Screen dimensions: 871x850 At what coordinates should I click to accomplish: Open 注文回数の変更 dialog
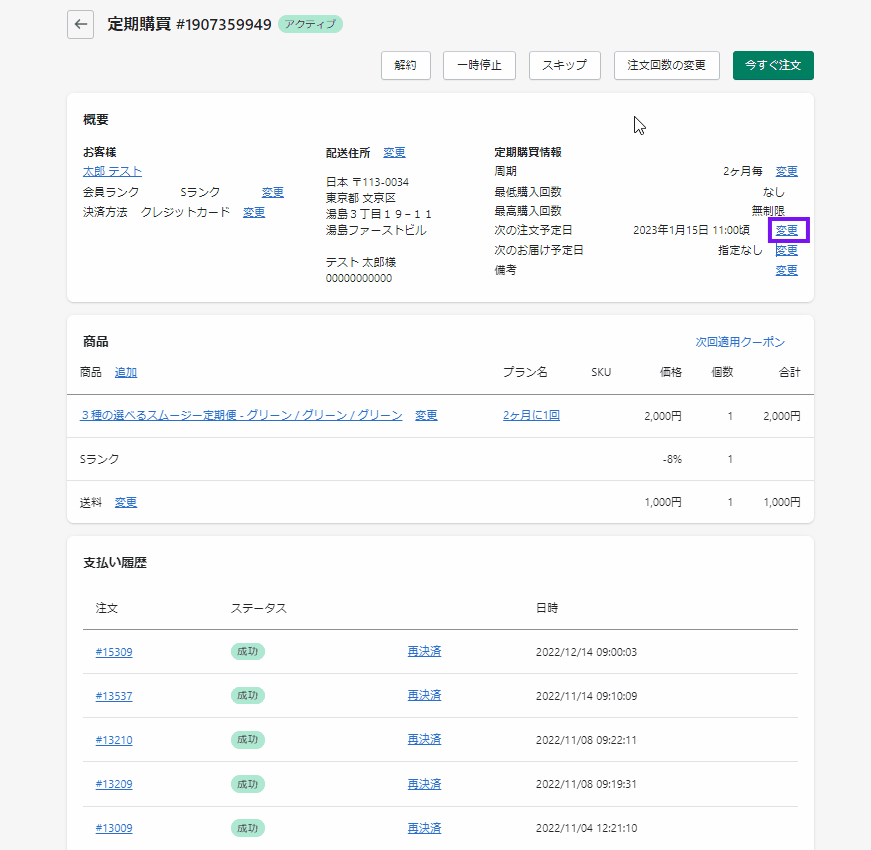(x=666, y=65)
